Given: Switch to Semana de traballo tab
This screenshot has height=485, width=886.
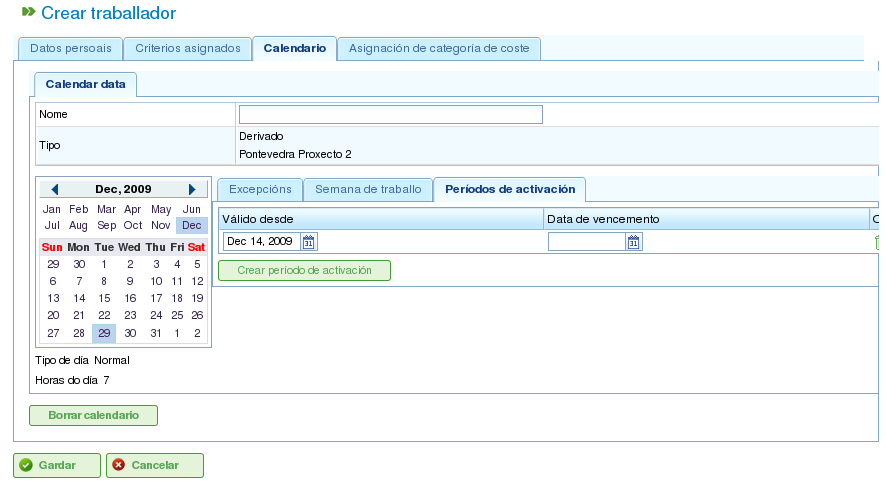Looking at the screenshot, I should [368, 189].
